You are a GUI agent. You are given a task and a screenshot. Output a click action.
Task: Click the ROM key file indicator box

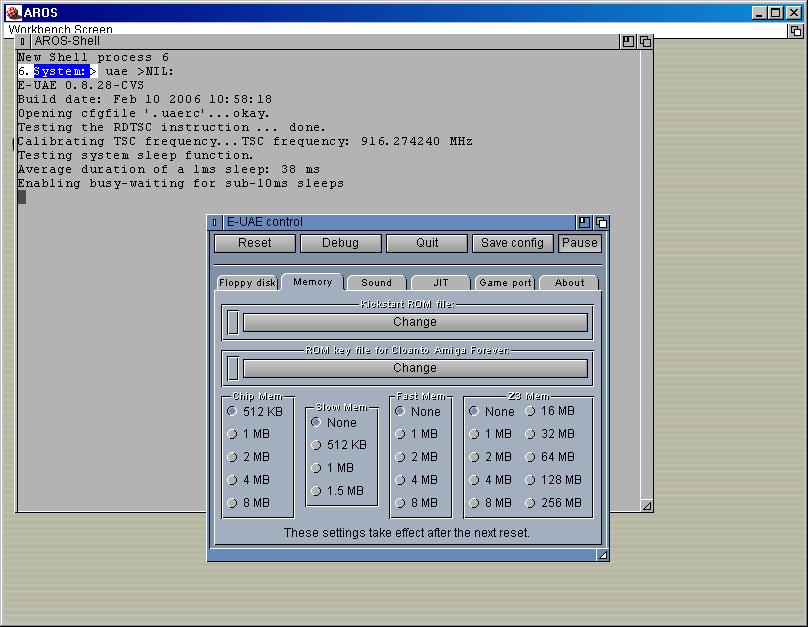tap(233, 368)
